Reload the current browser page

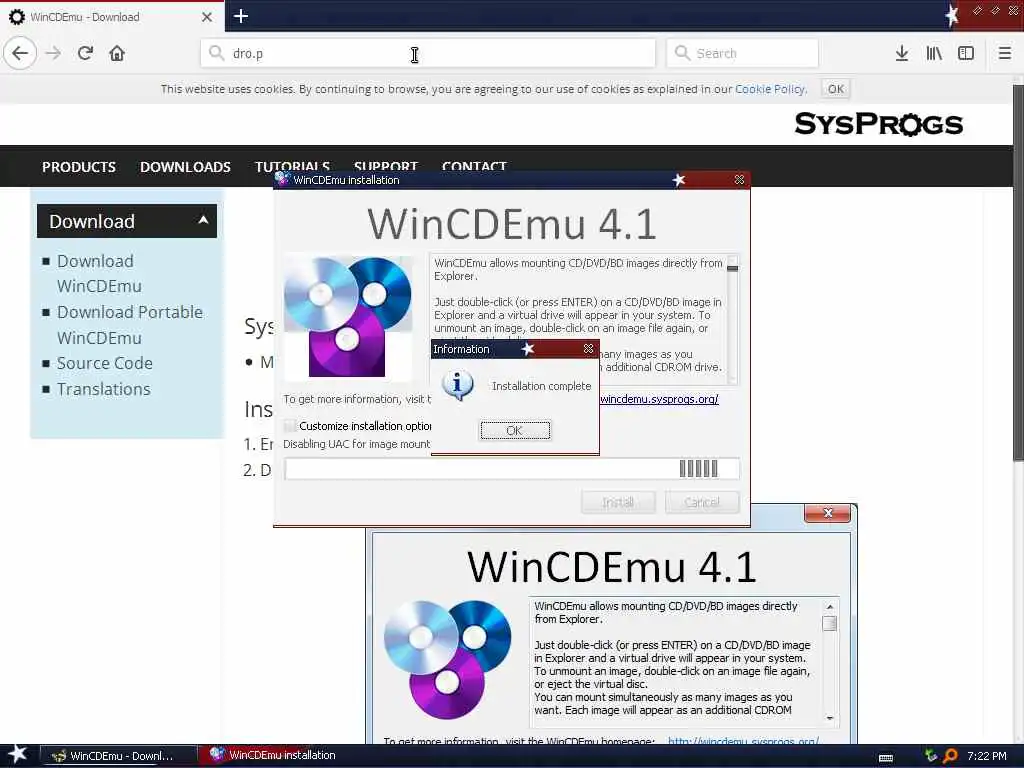tap(85, 53)
